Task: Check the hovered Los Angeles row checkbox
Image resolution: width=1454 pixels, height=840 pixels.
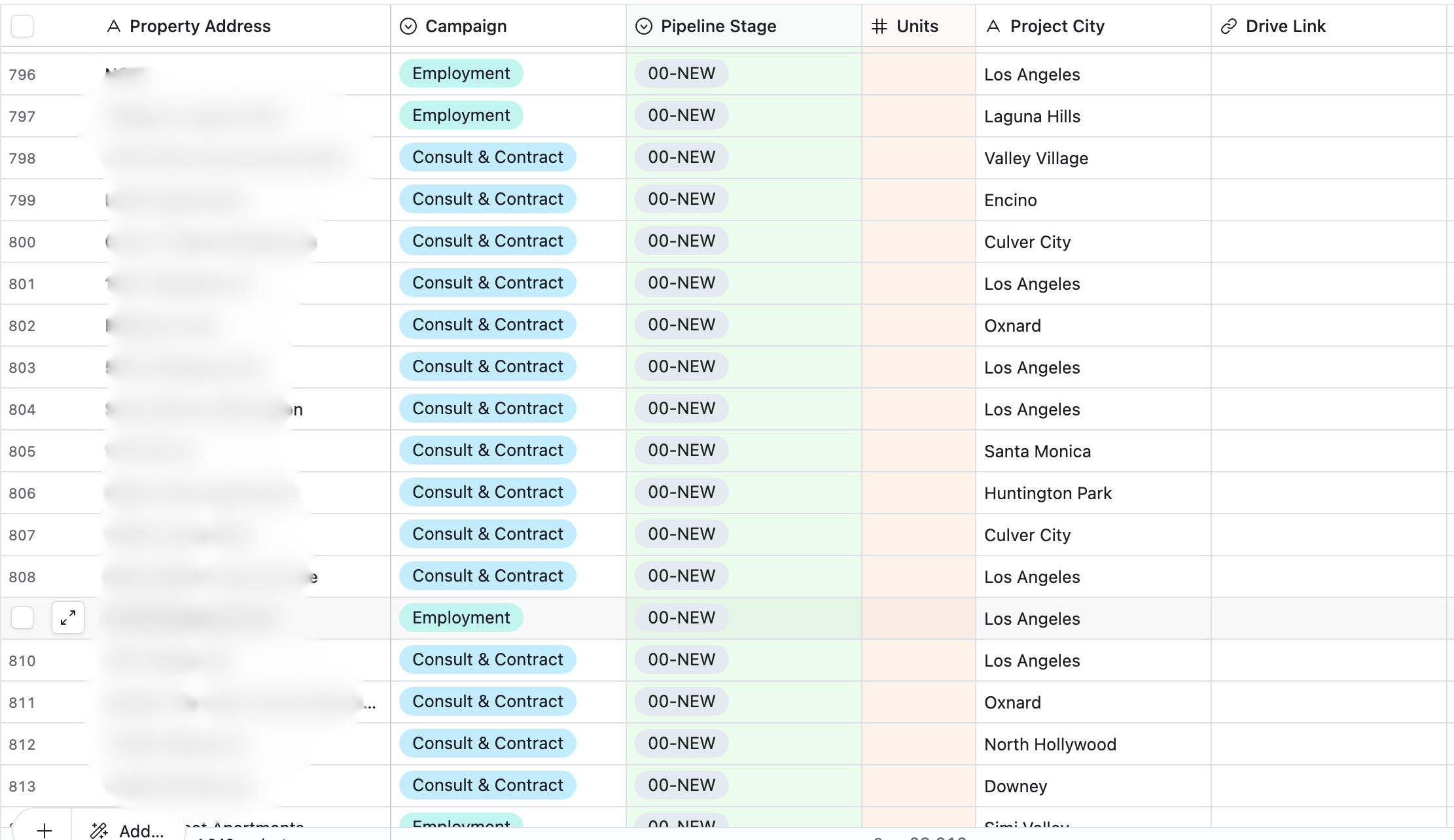Action: pos(22,618)
